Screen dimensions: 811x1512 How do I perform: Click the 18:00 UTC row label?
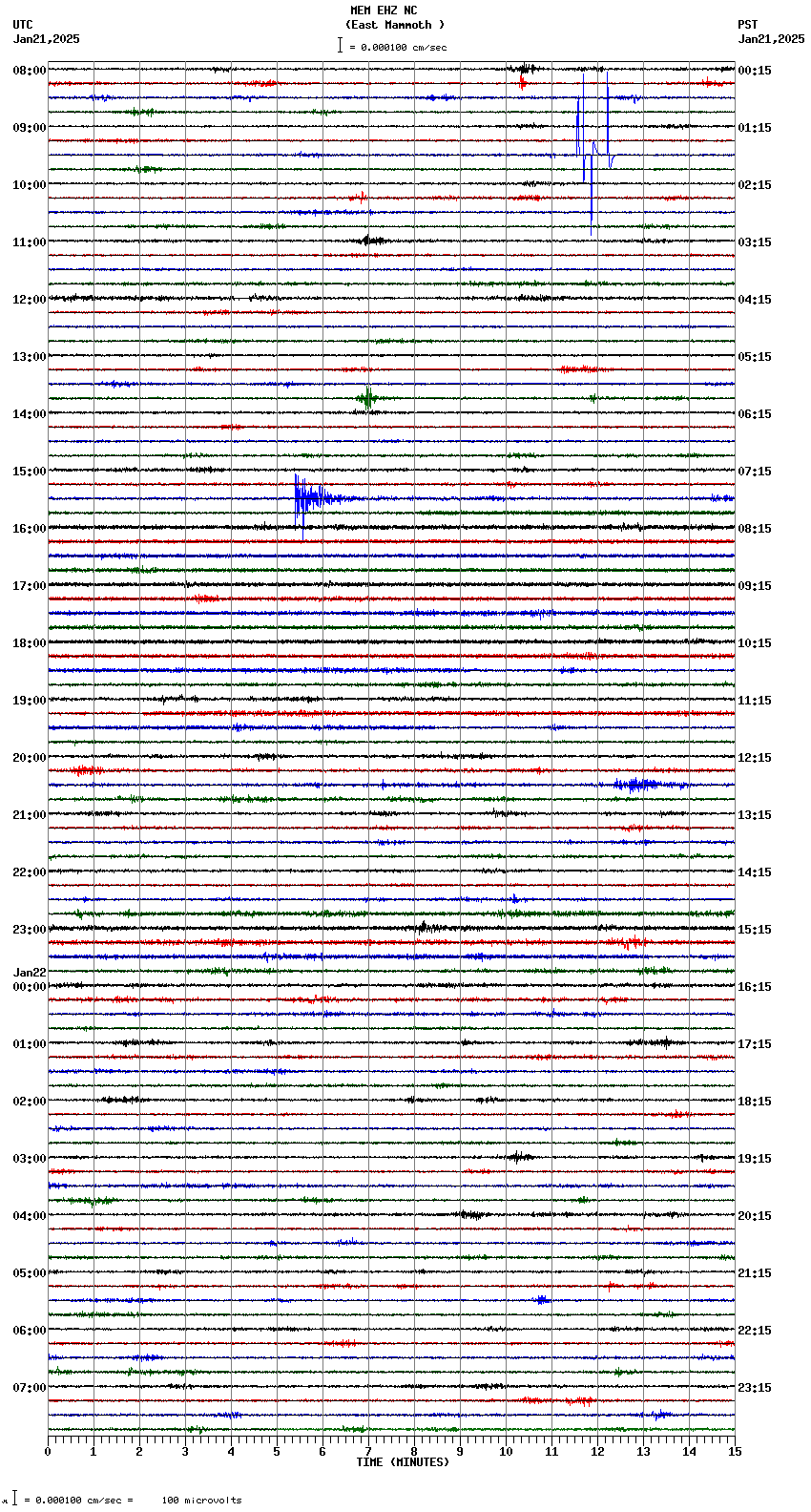[30, 643]
